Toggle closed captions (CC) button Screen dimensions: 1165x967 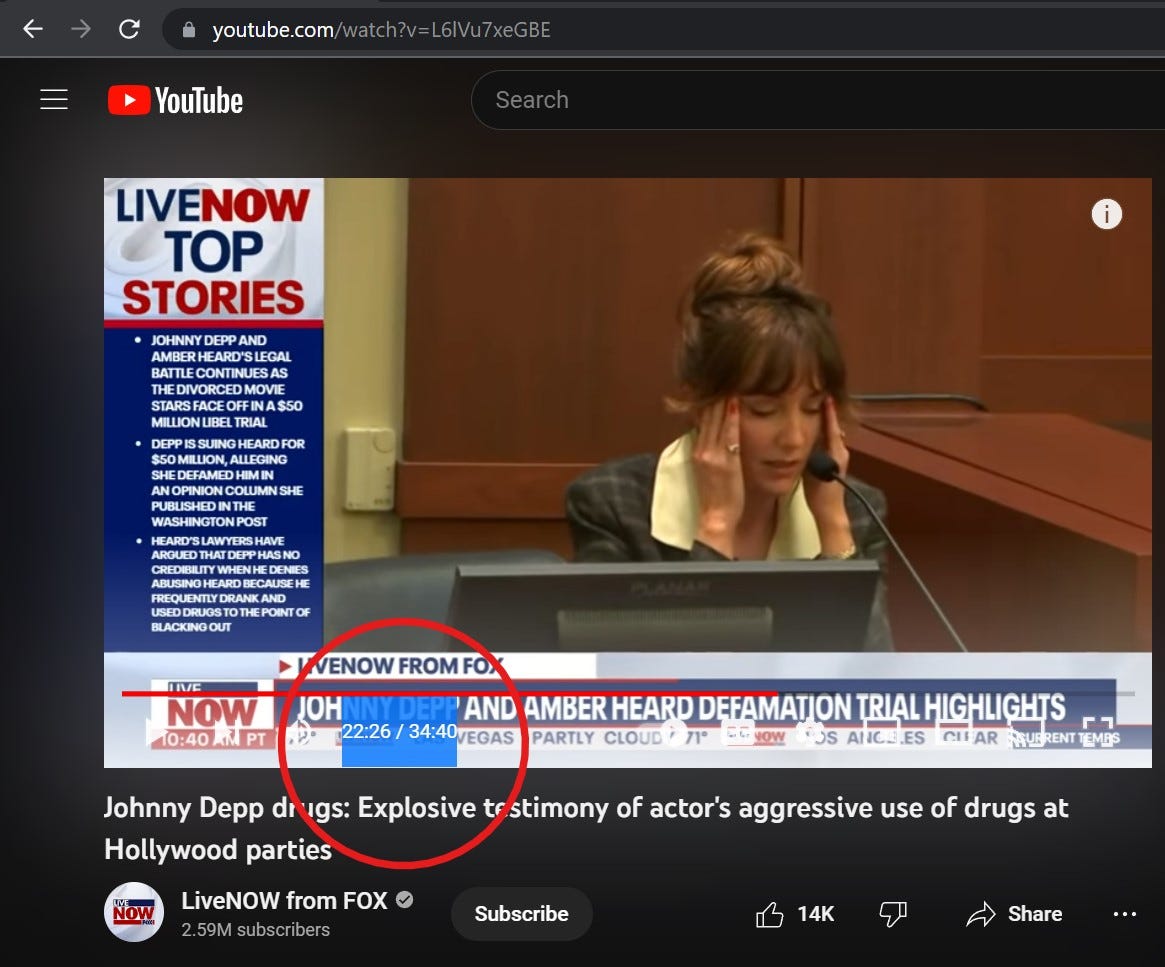click(x=738, y=732)
